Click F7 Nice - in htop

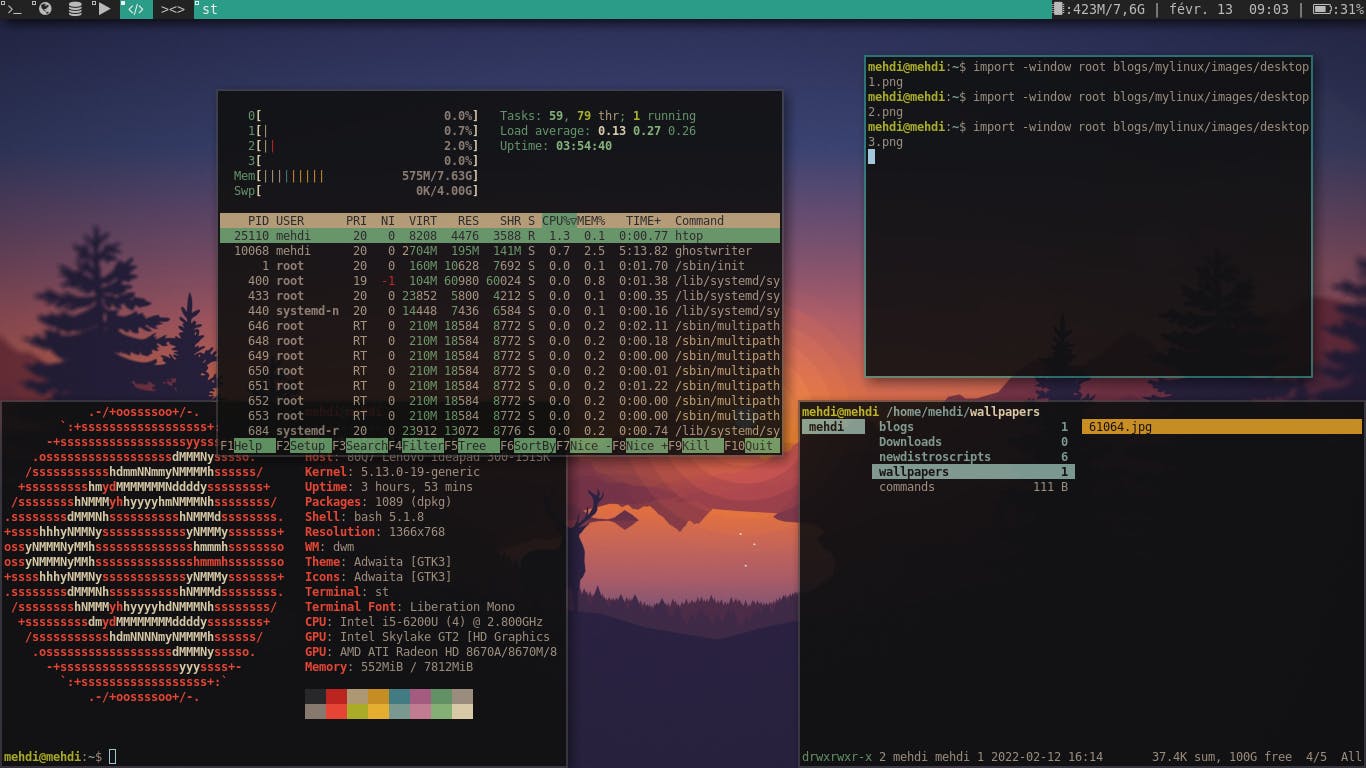584,446
